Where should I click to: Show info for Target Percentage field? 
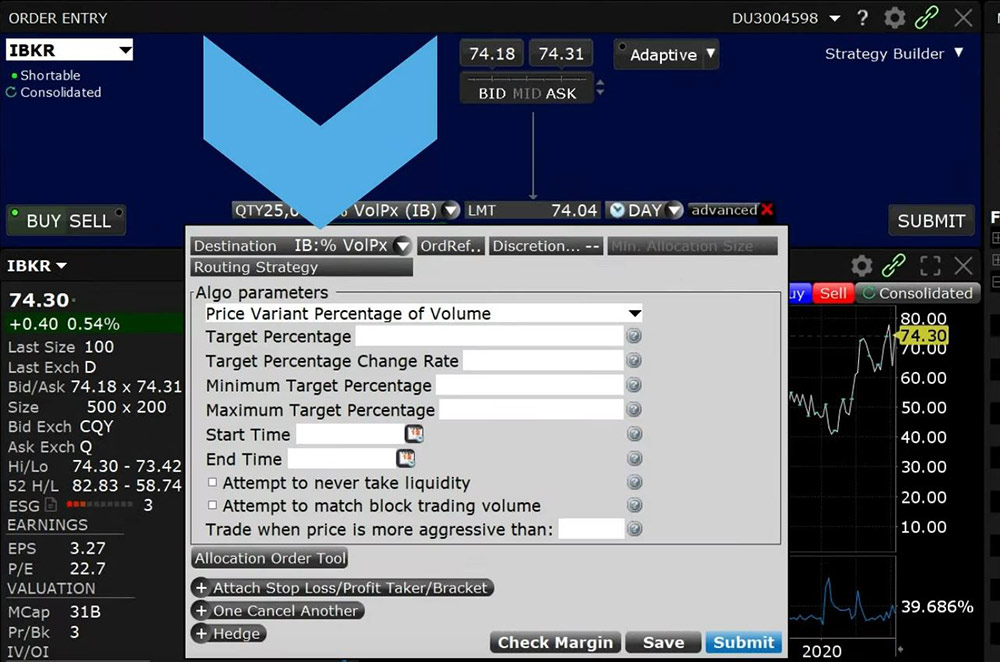pyautogui.click(x=633, y=337)
